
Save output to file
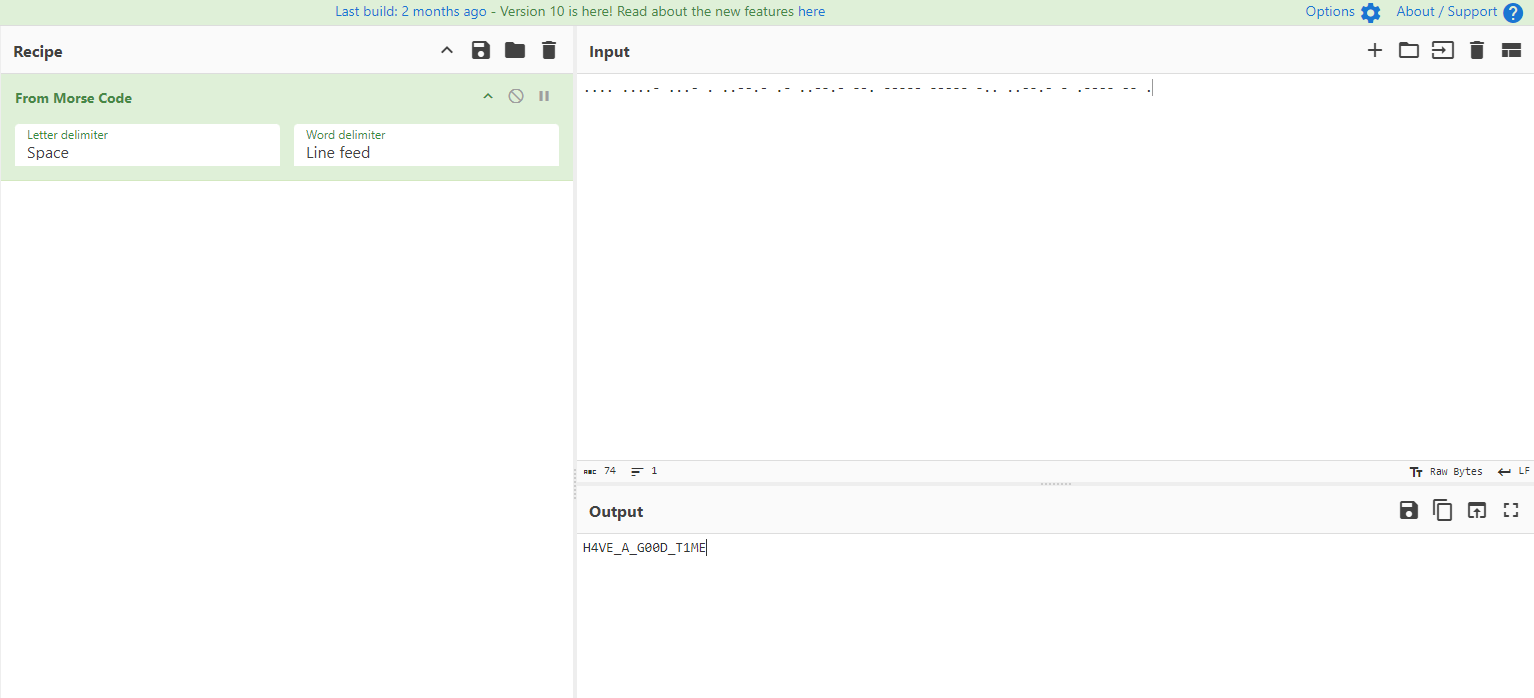(1409, 511)
